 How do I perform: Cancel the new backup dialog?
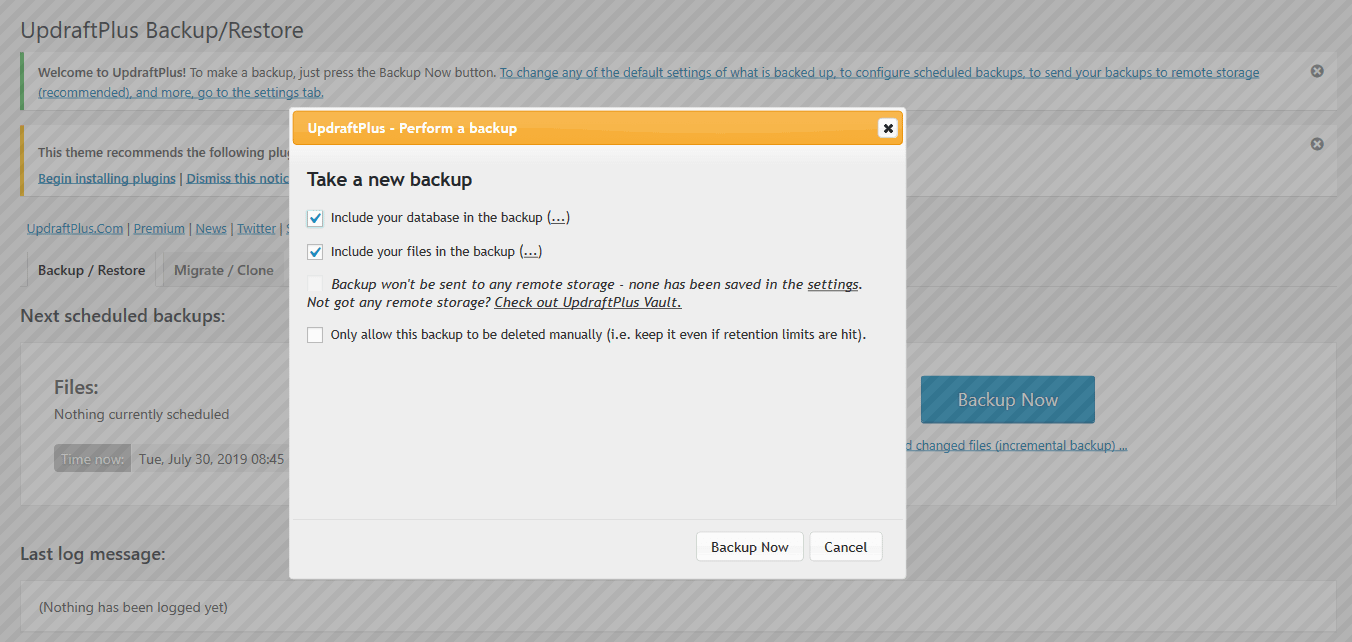[845, 547]
